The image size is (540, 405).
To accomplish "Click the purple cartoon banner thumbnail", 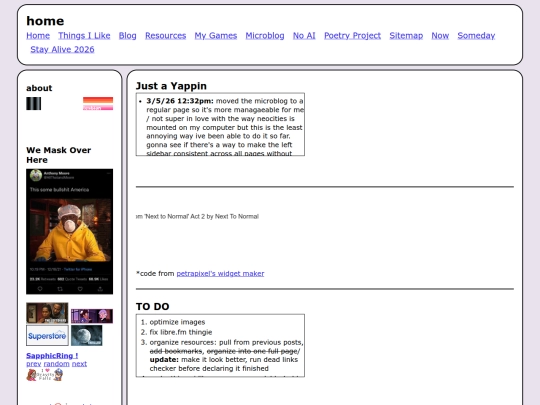I will [x=92, y=316].
